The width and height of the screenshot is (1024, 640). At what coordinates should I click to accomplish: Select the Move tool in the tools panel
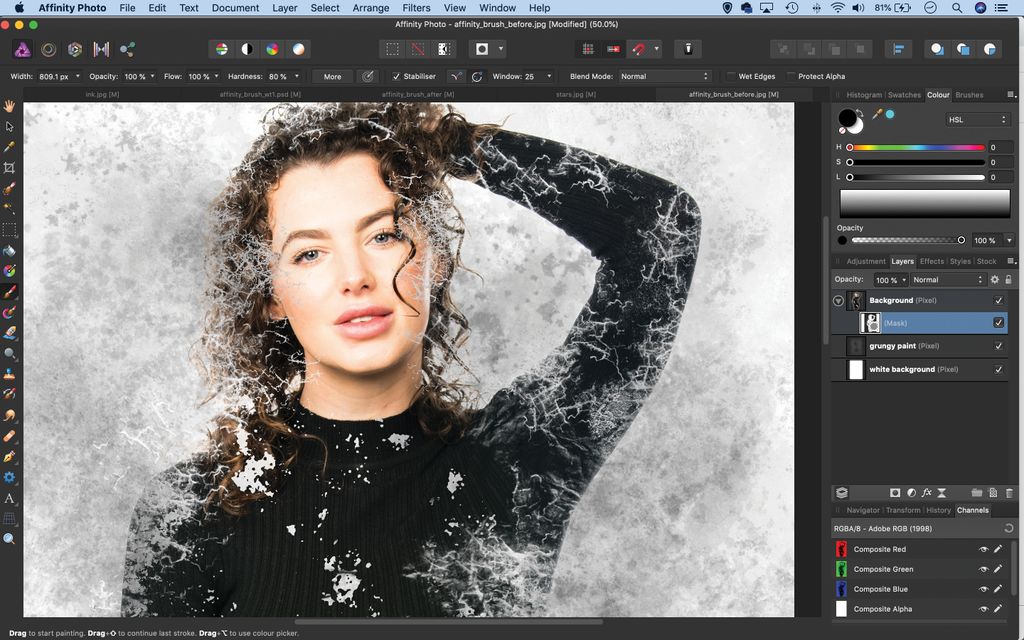pyautogui.click(x=11, y=126)
